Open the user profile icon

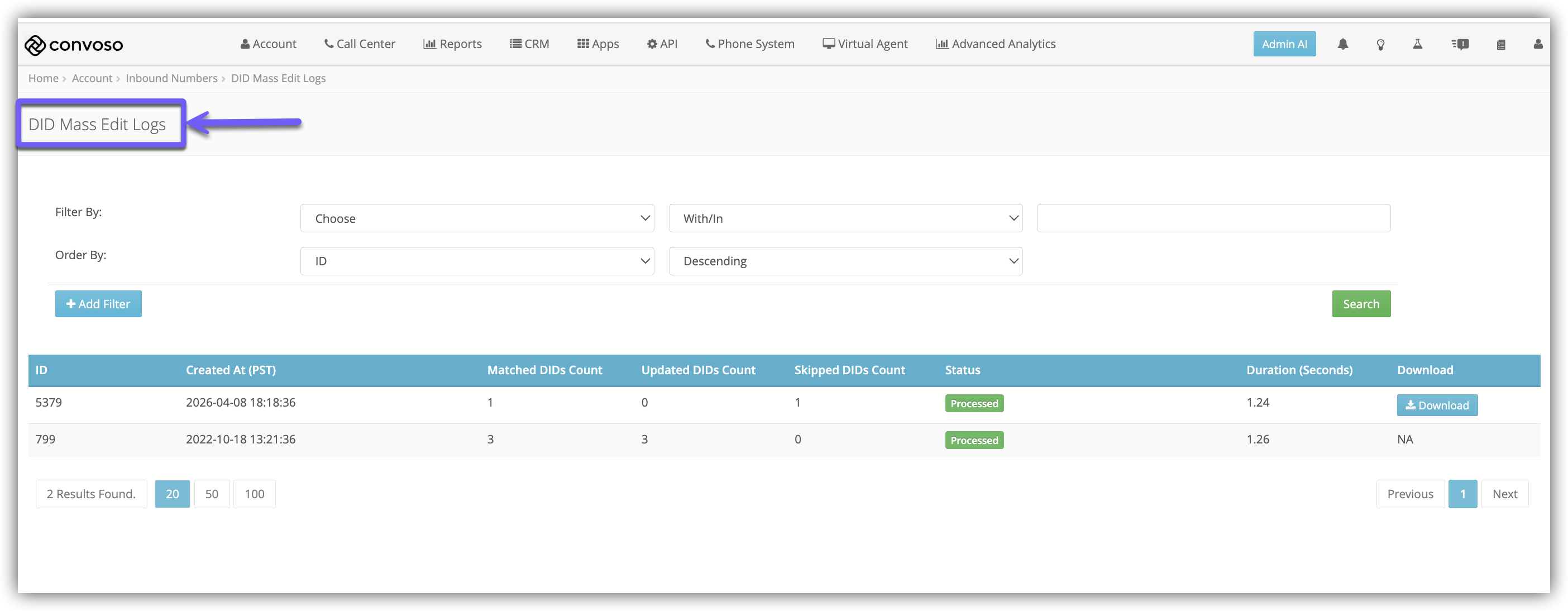pyautogui.click(x=1537, y=45)
